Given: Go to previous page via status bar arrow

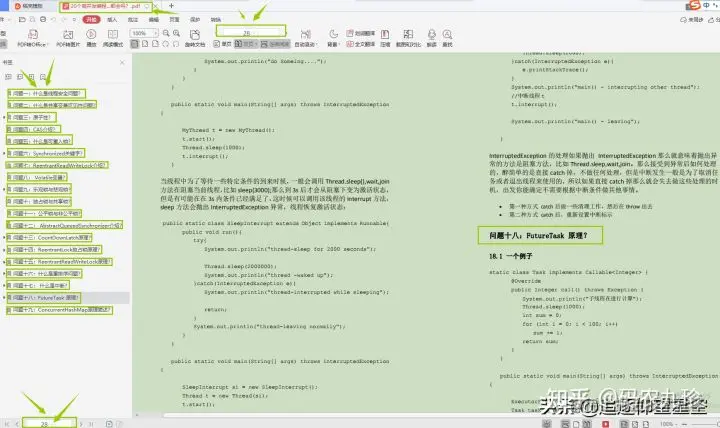Looking at the screenshot, I should click(x=17, y=424).
